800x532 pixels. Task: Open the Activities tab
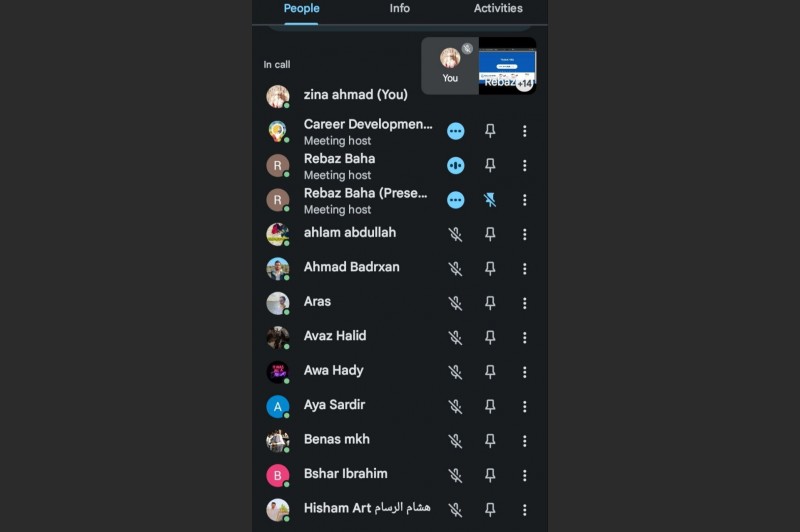498,9
